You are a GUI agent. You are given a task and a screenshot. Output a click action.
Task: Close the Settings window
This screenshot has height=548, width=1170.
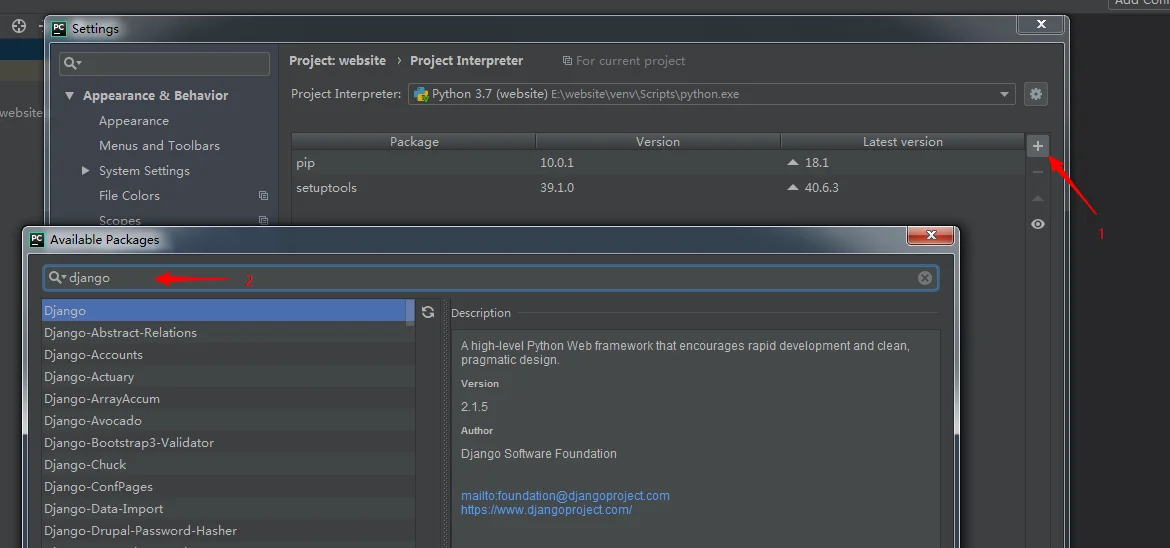coord(1041,24)
